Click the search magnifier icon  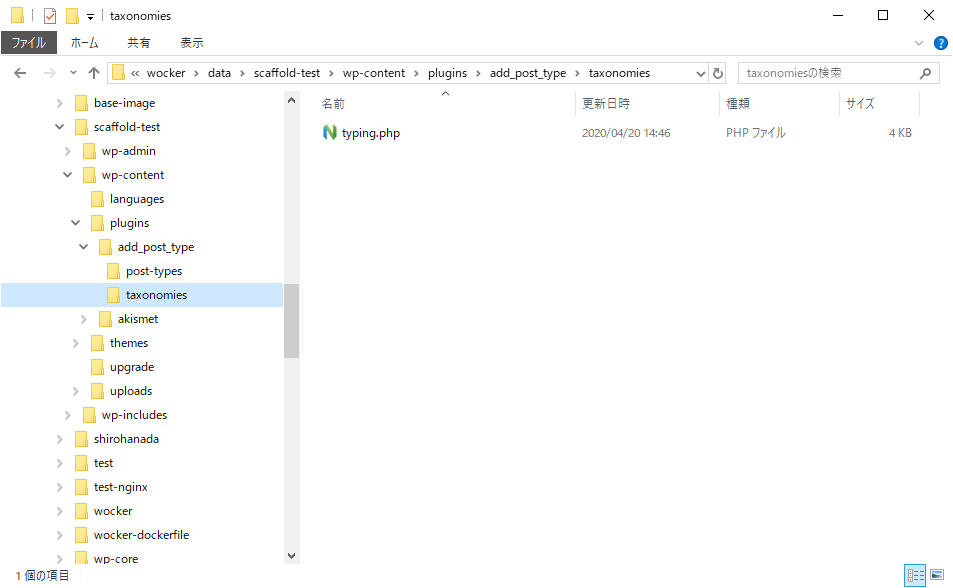point(925,73)
